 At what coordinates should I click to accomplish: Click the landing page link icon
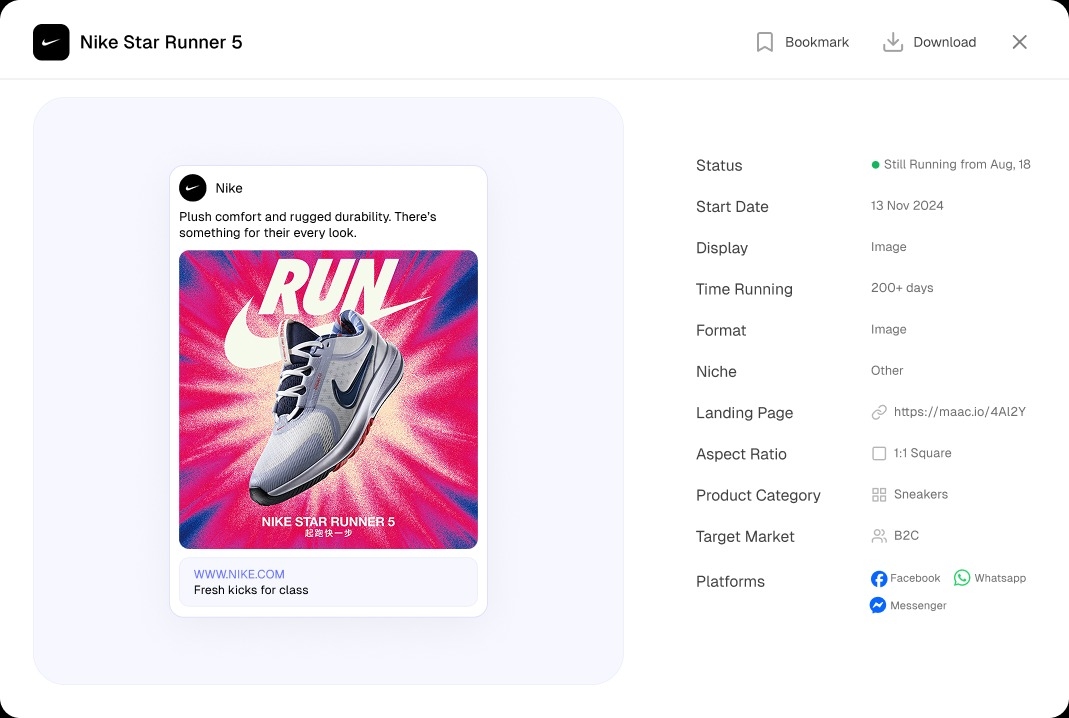[x=879, y=412]
